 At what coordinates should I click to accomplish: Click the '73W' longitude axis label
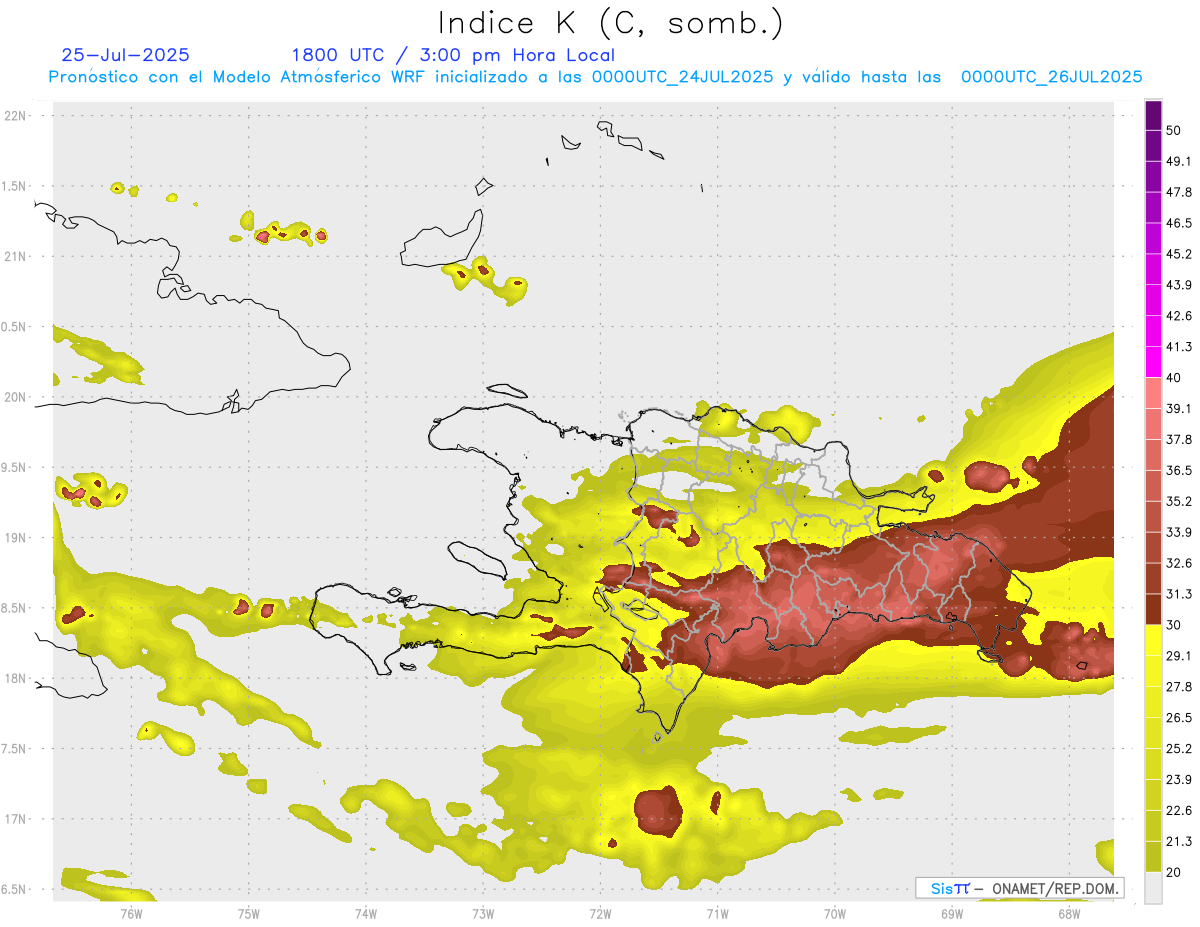tap(483, 914)
